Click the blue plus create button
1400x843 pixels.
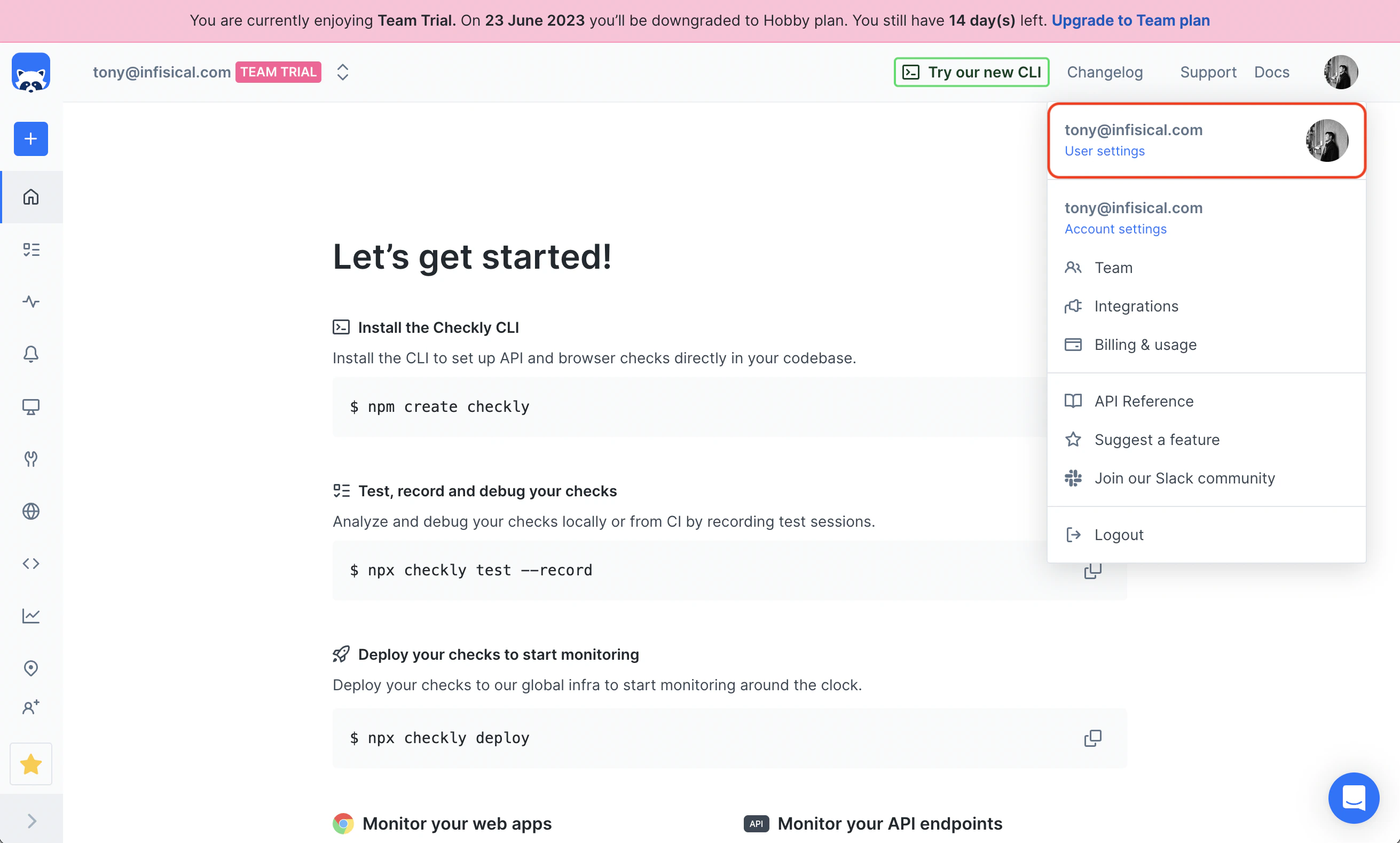point(30,138)
